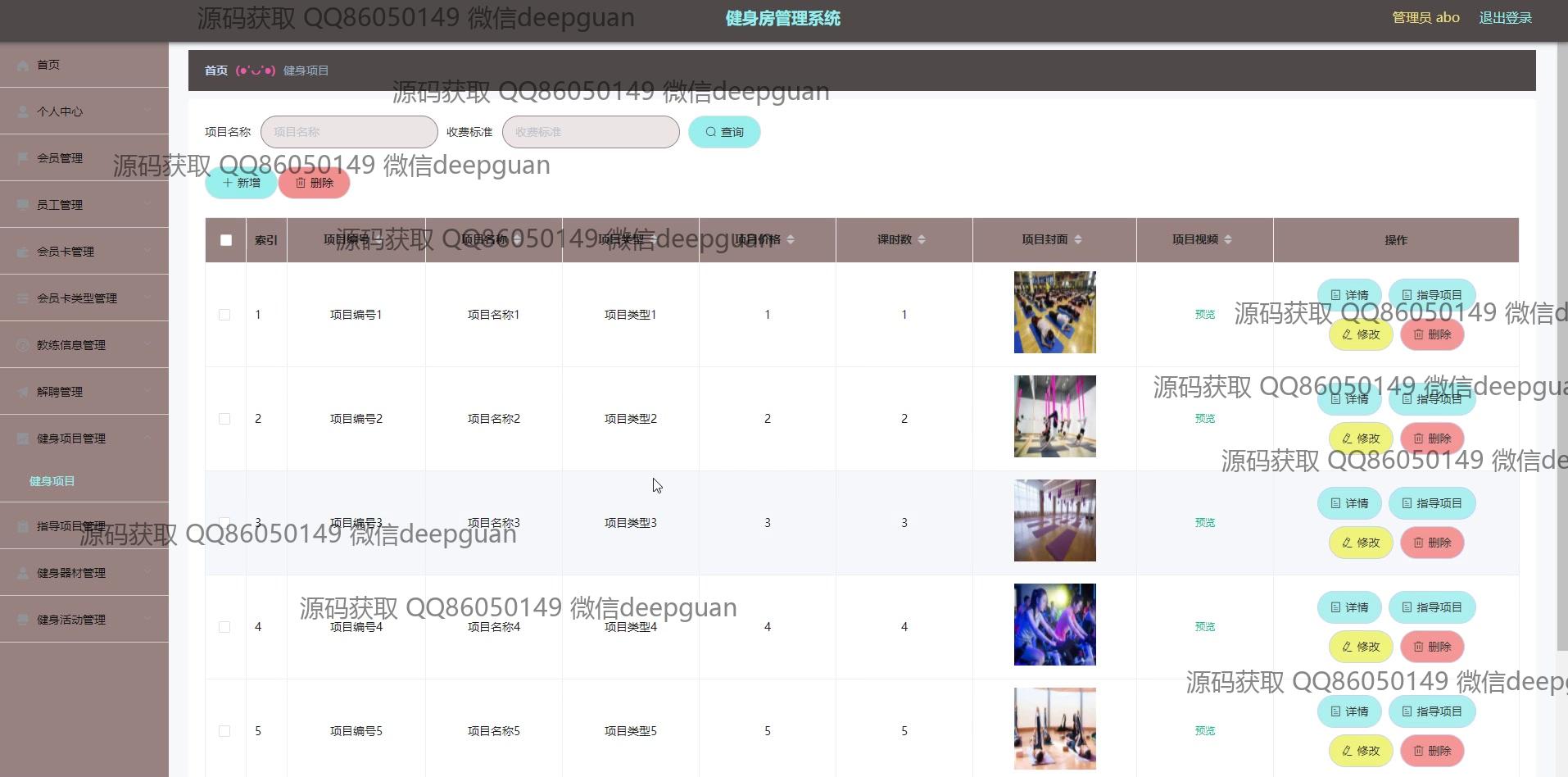Click the card icon beside 会员卡管理
The image size is (1568, 777).
tap(23, 252)
